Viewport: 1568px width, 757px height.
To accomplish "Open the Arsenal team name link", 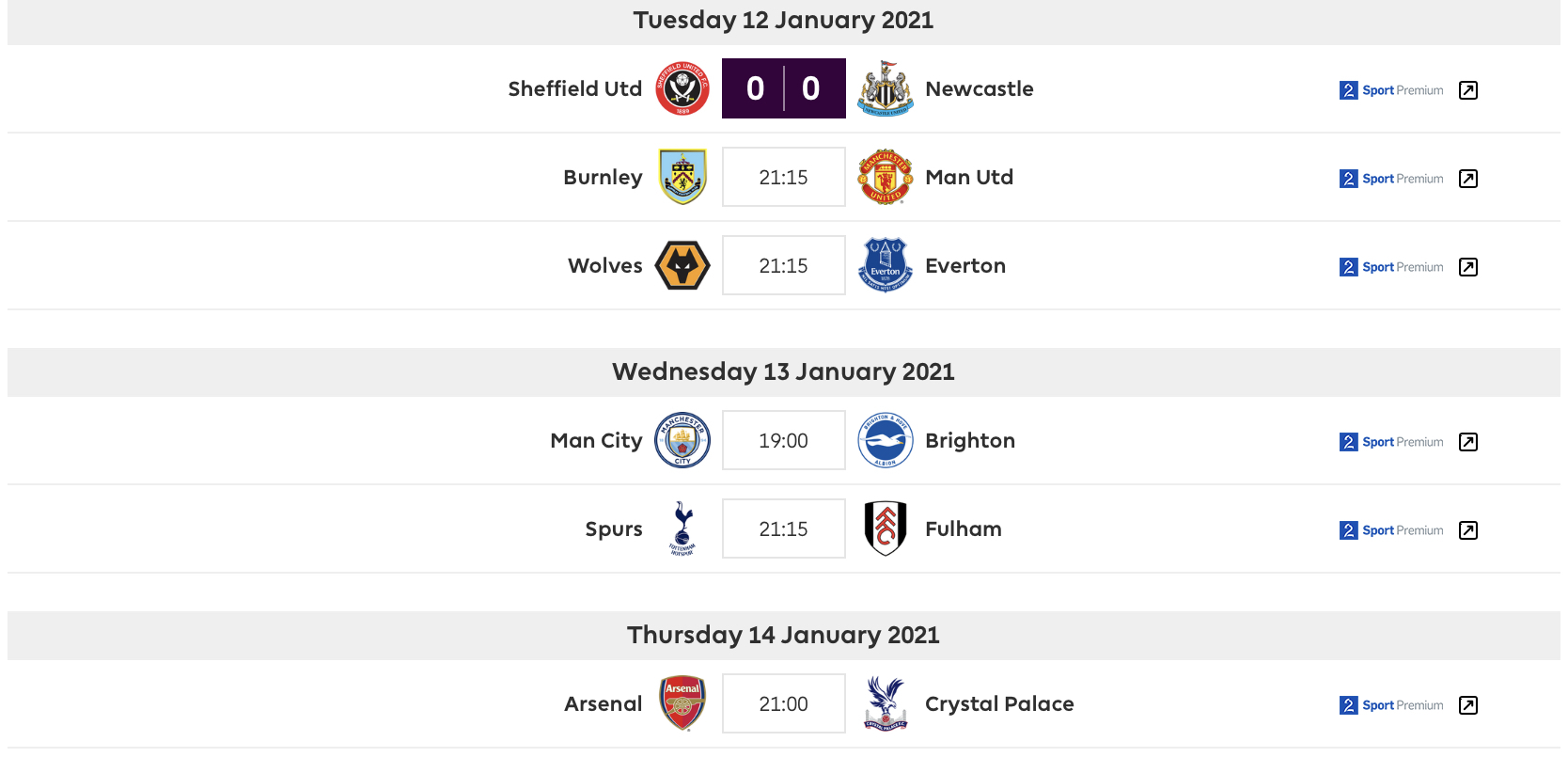I will (x=604, y=703).
